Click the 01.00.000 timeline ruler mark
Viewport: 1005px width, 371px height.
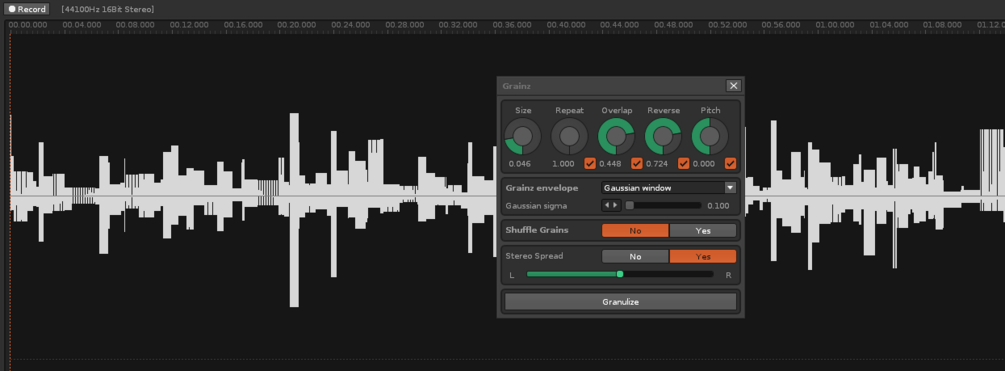(835, 25)
